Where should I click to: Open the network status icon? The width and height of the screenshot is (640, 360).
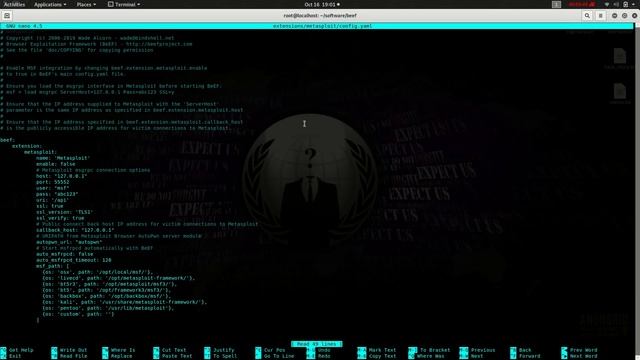(607, 4)
